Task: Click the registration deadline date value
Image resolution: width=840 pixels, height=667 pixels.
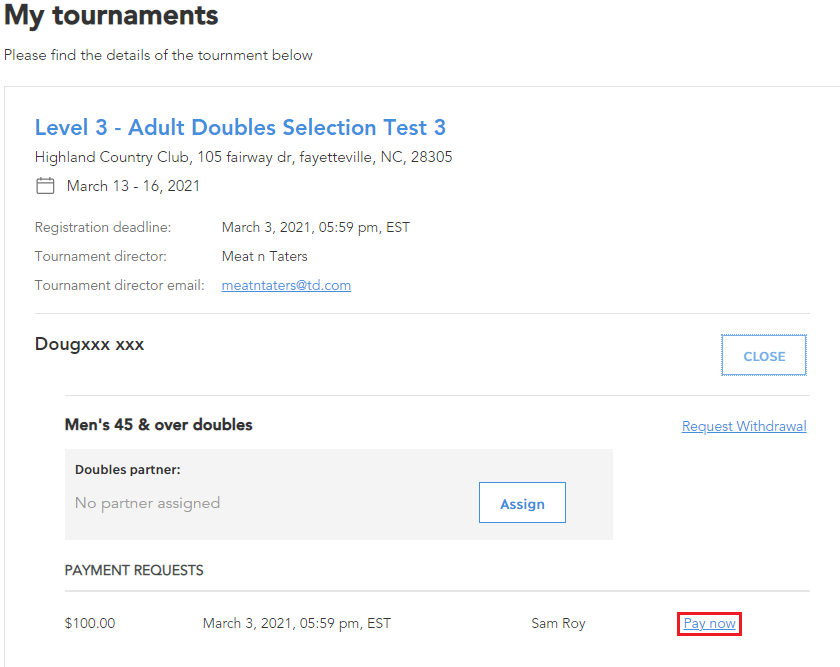Action: coord(316,227)
